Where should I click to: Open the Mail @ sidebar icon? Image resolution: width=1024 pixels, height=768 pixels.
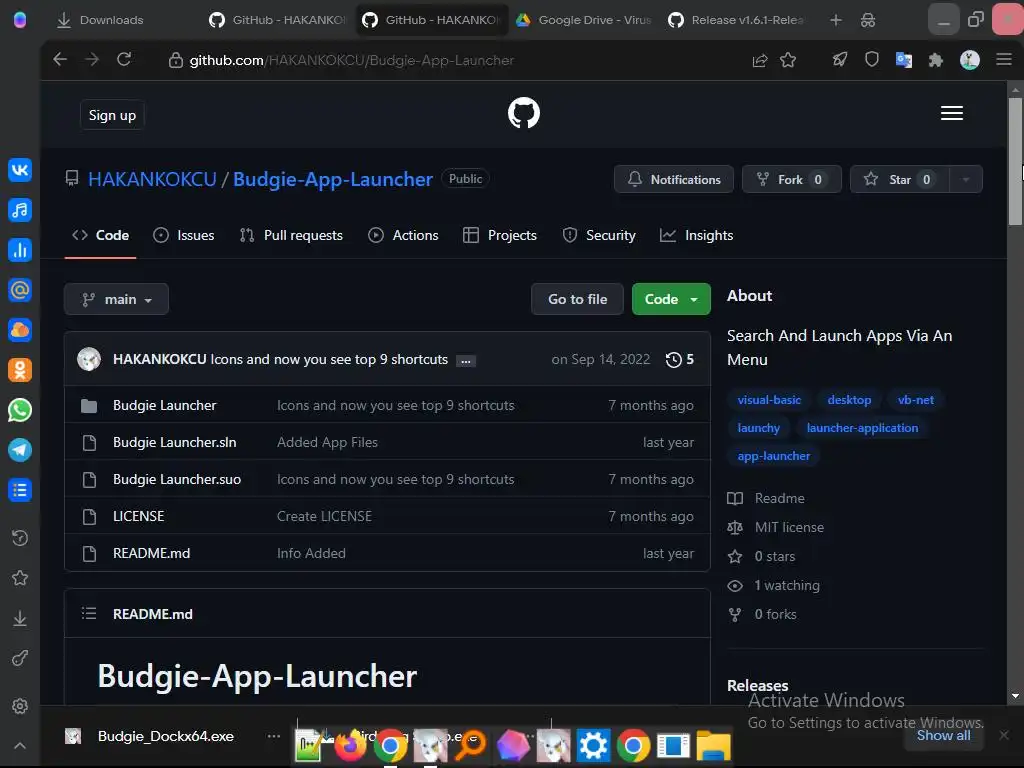pyautogui.click(x=20, y=290)
